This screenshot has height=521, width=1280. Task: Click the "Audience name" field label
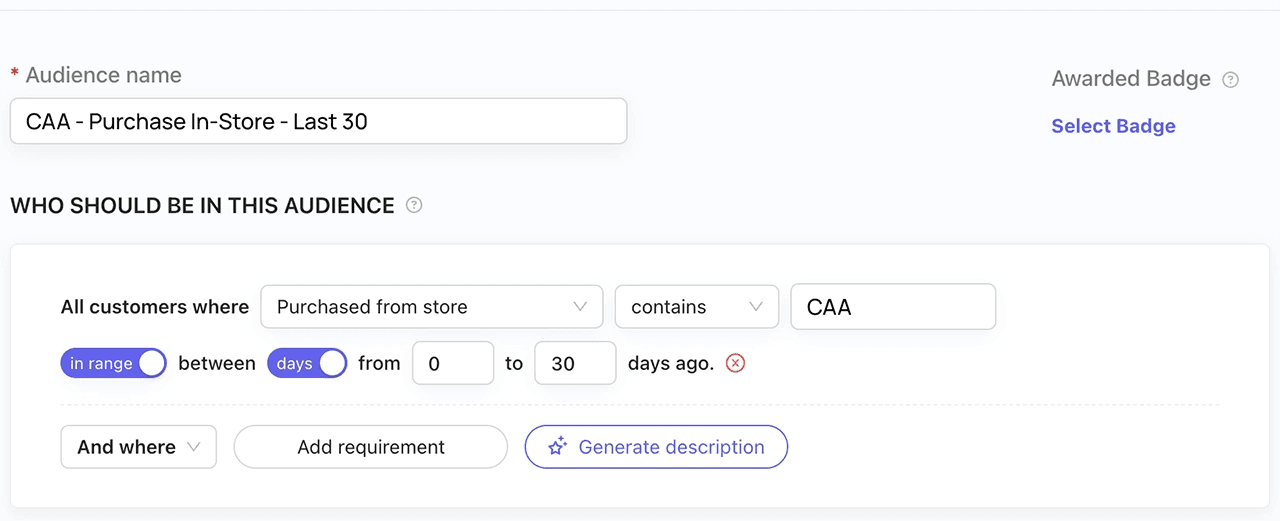pyautogui.click(x=103, y=75)
